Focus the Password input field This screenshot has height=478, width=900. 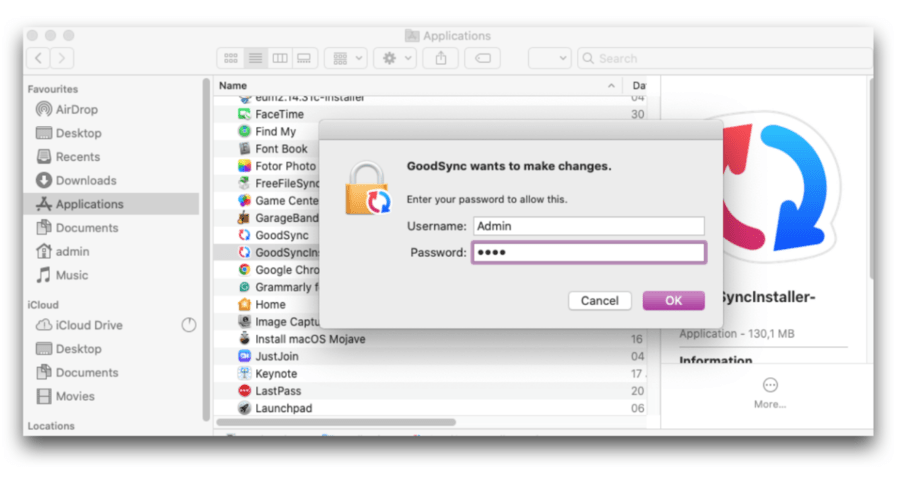589,252
